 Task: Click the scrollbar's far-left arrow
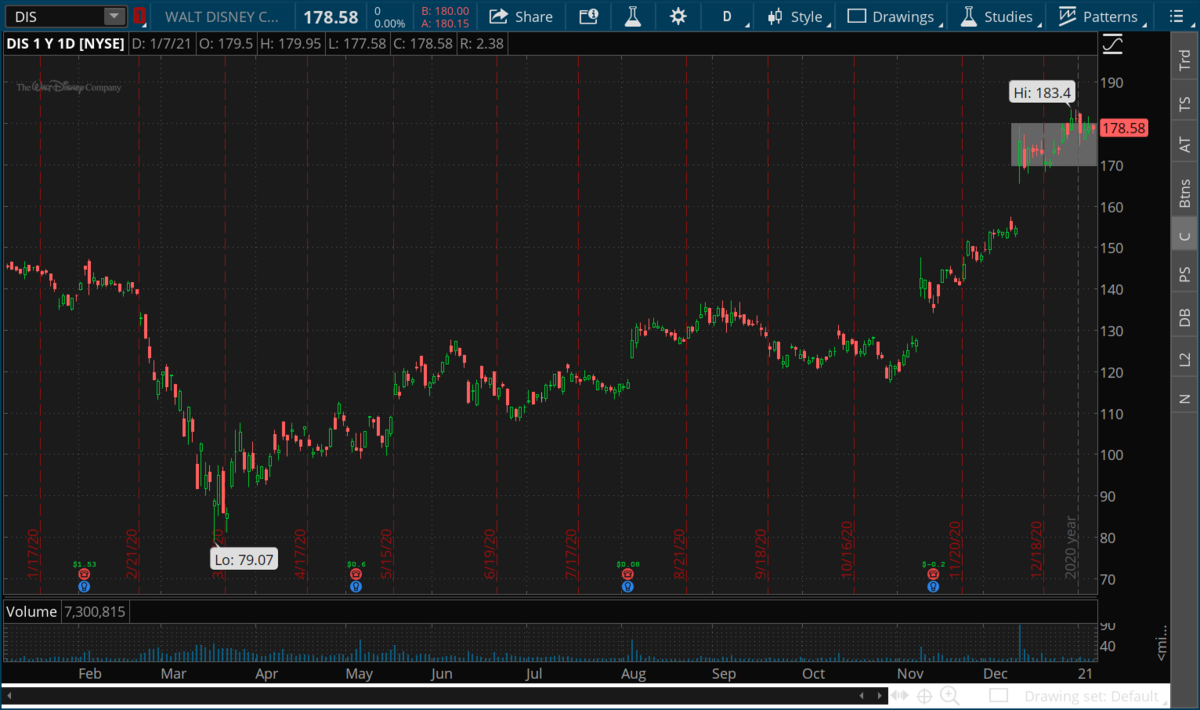coord(8,695)
